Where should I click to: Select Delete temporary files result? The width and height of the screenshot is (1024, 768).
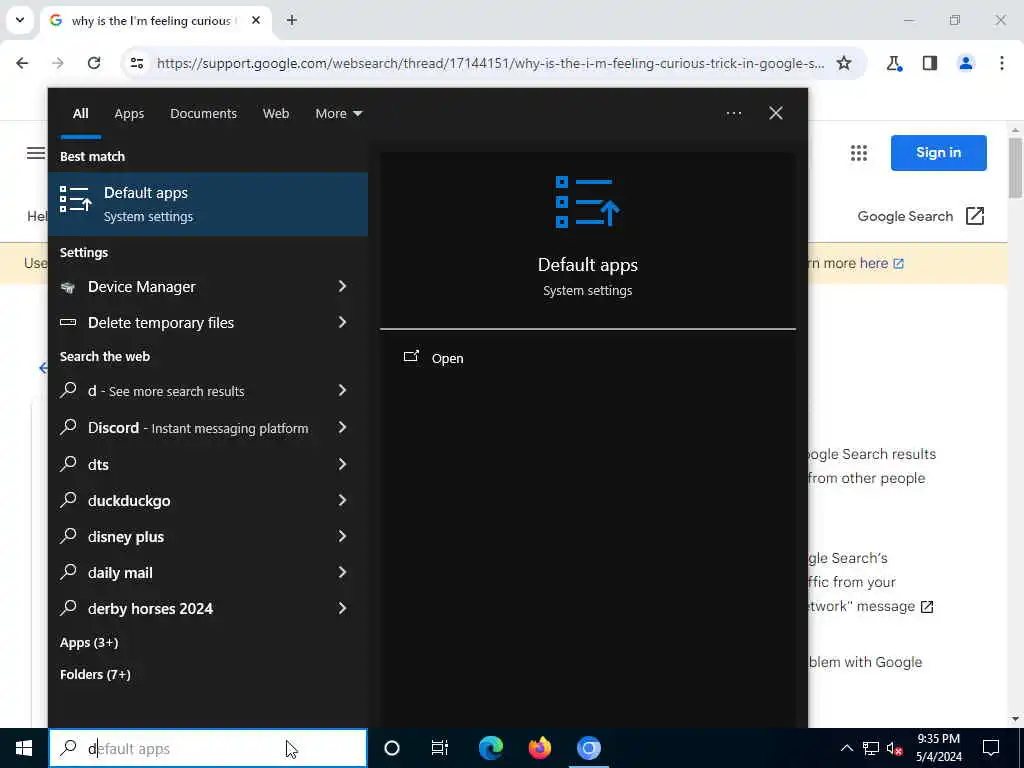pos(187,323)
